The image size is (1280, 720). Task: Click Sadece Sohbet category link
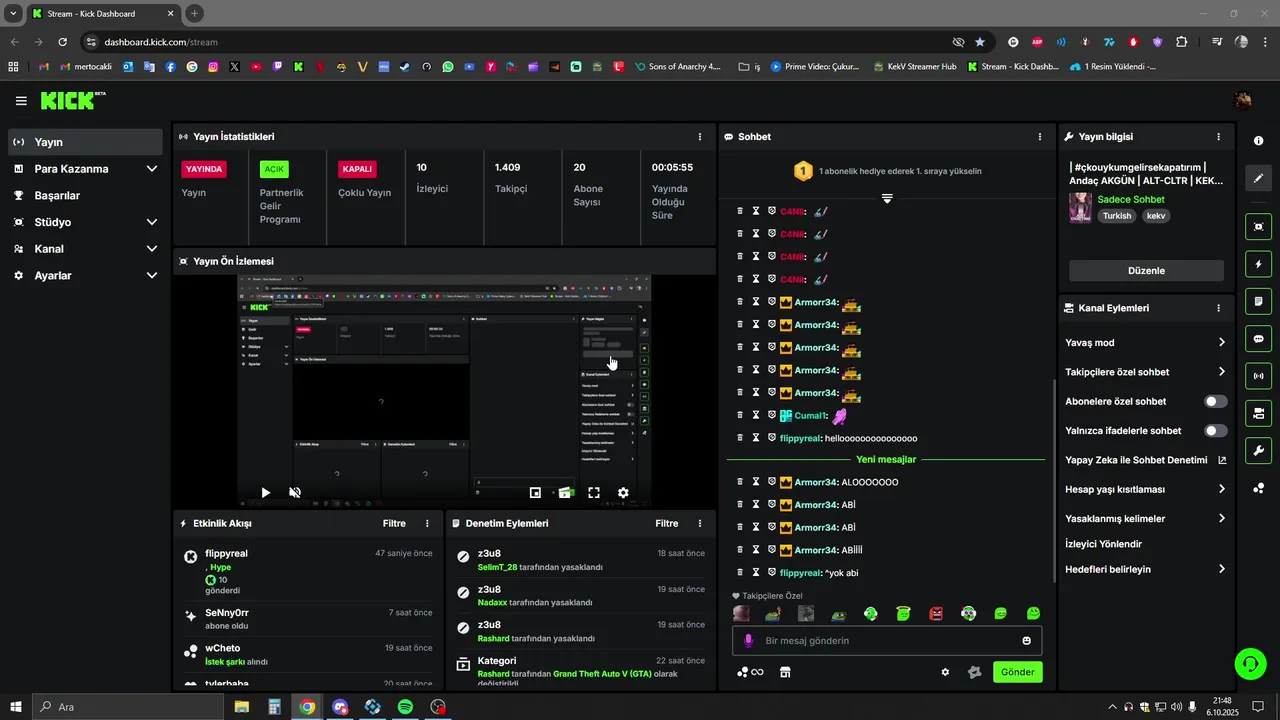(x=1131, y=199)
